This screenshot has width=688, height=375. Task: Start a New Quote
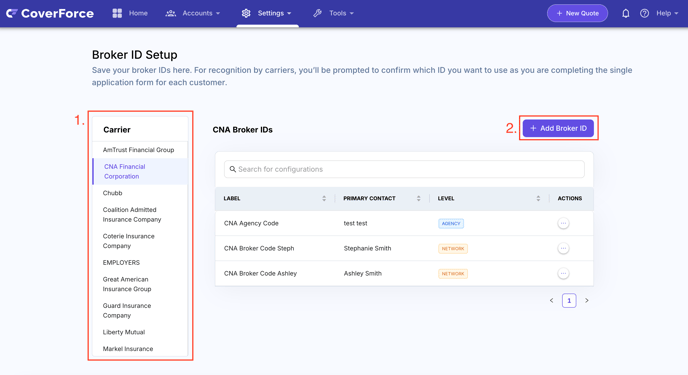577,13
